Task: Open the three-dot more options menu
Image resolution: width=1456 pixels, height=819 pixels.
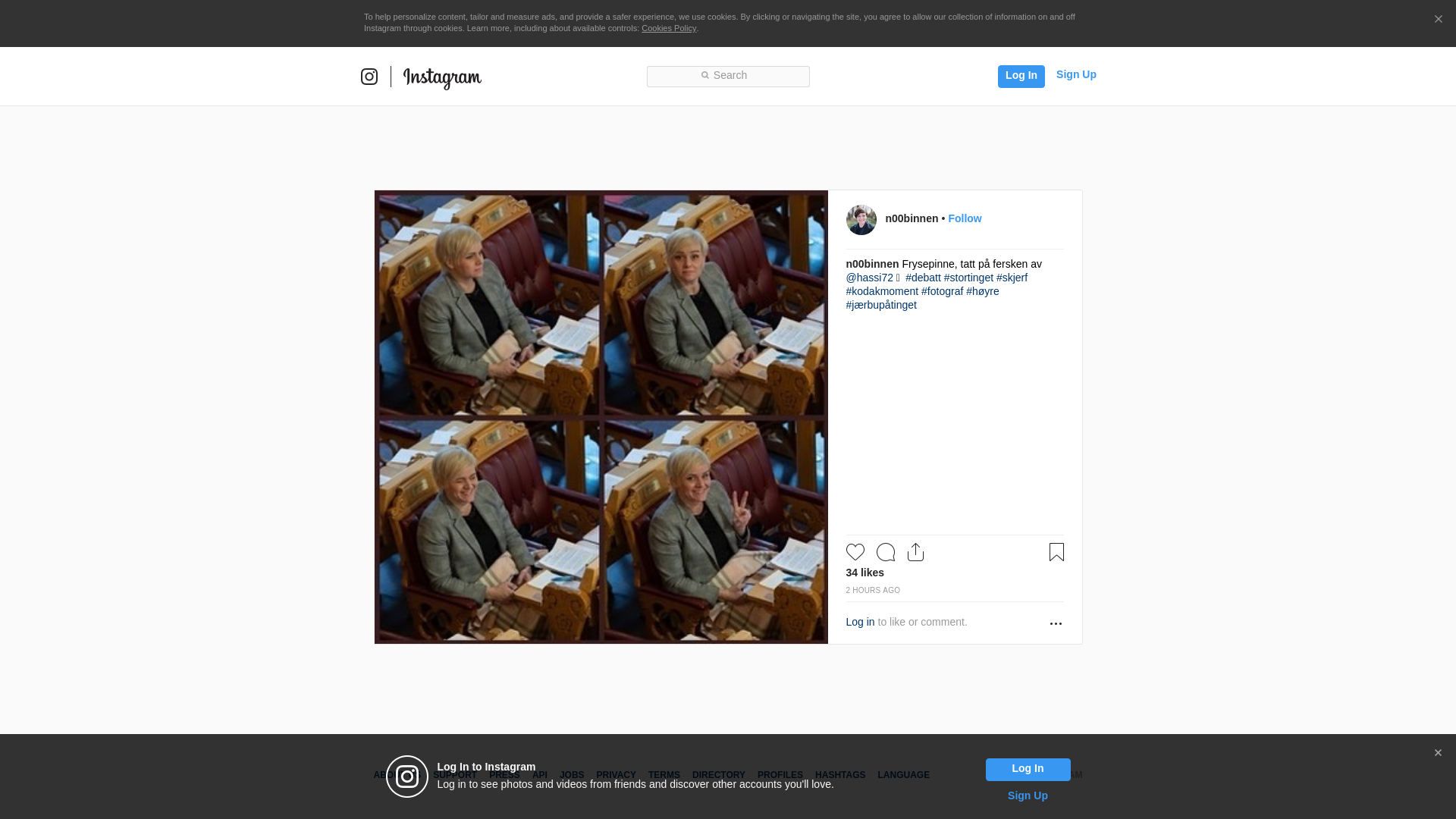Action: tap(1056, 623)
